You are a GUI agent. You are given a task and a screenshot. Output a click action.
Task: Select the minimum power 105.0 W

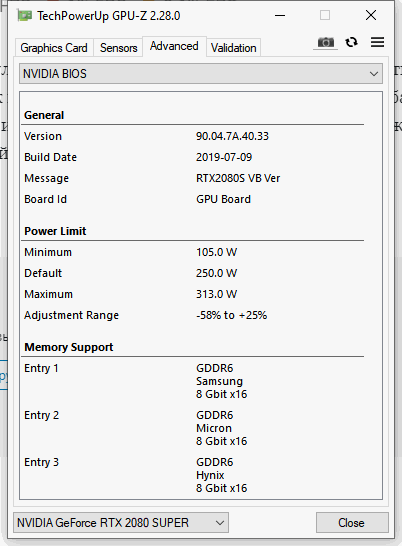click(216, 252)
